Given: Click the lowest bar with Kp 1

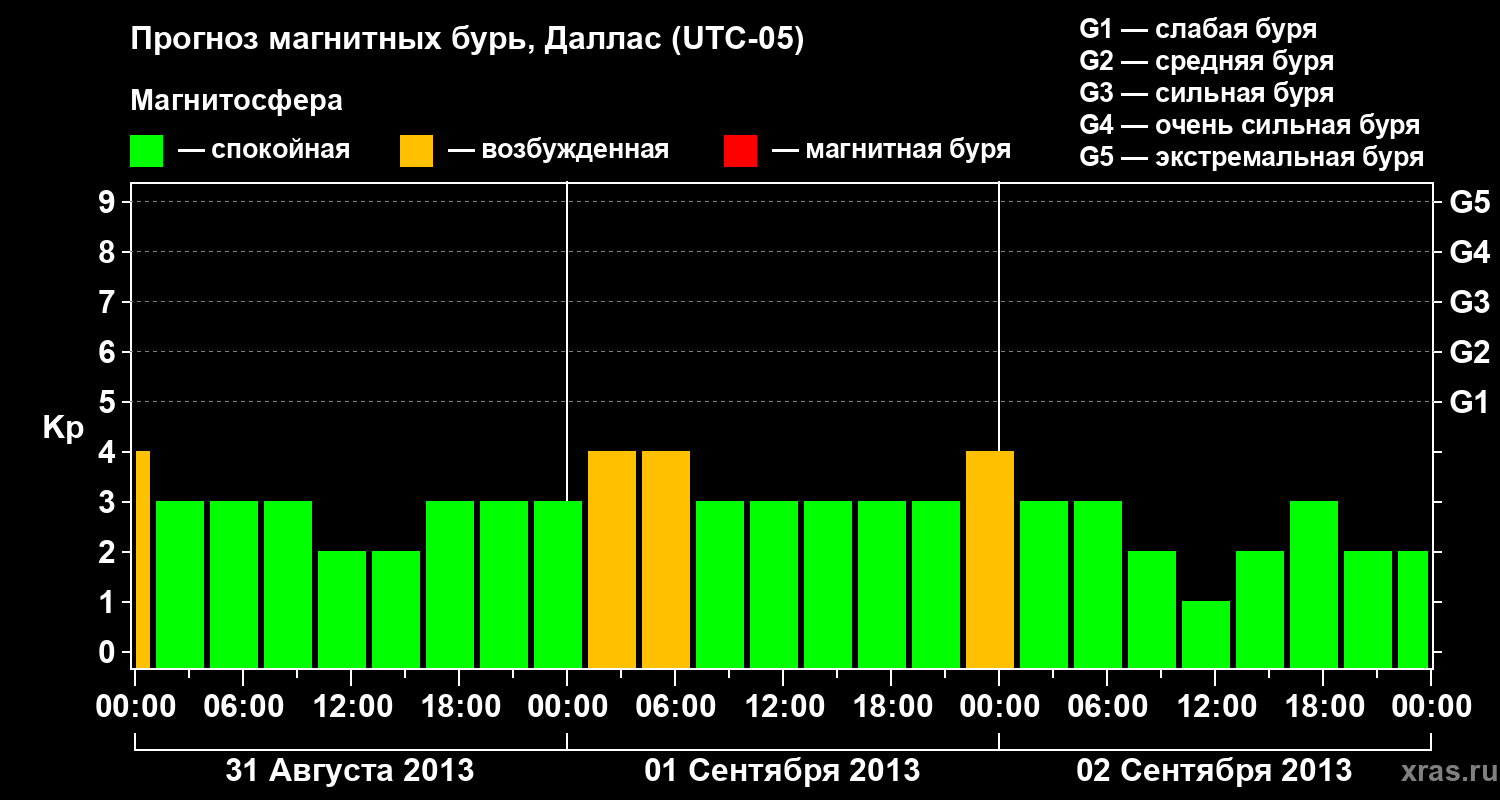Looking at the screenshot, I should [1206, 635].
